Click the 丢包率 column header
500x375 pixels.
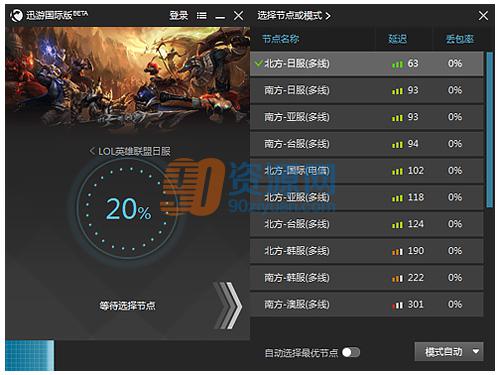click(459, 39)
